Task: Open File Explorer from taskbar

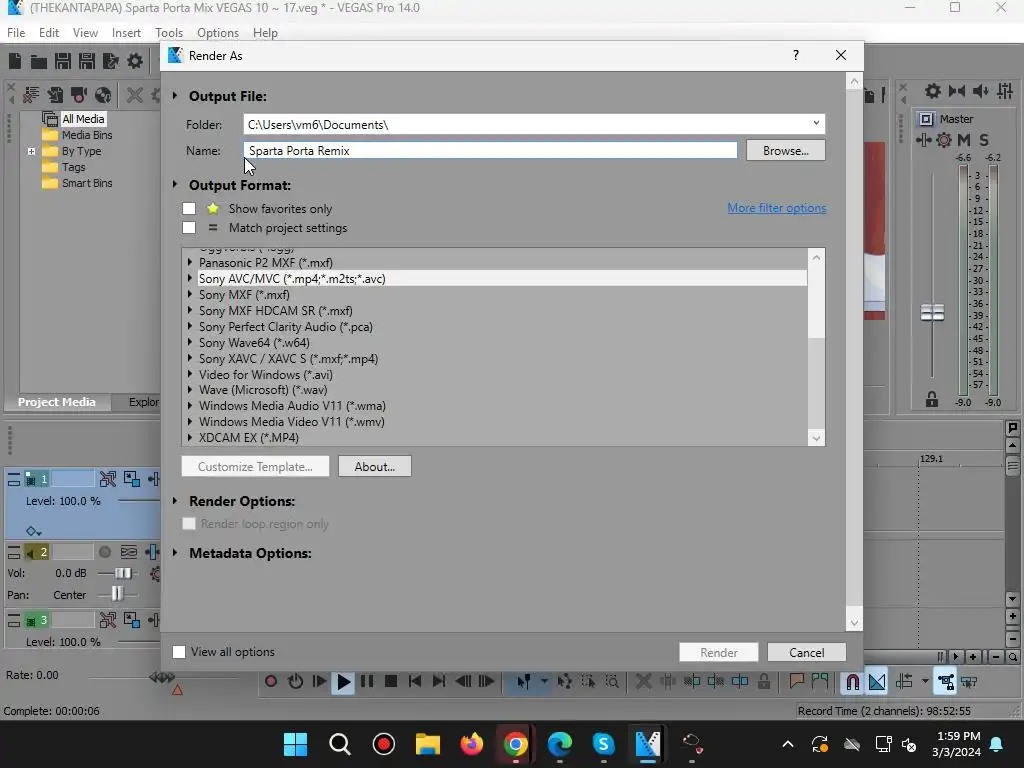Action: pos(428,744)
